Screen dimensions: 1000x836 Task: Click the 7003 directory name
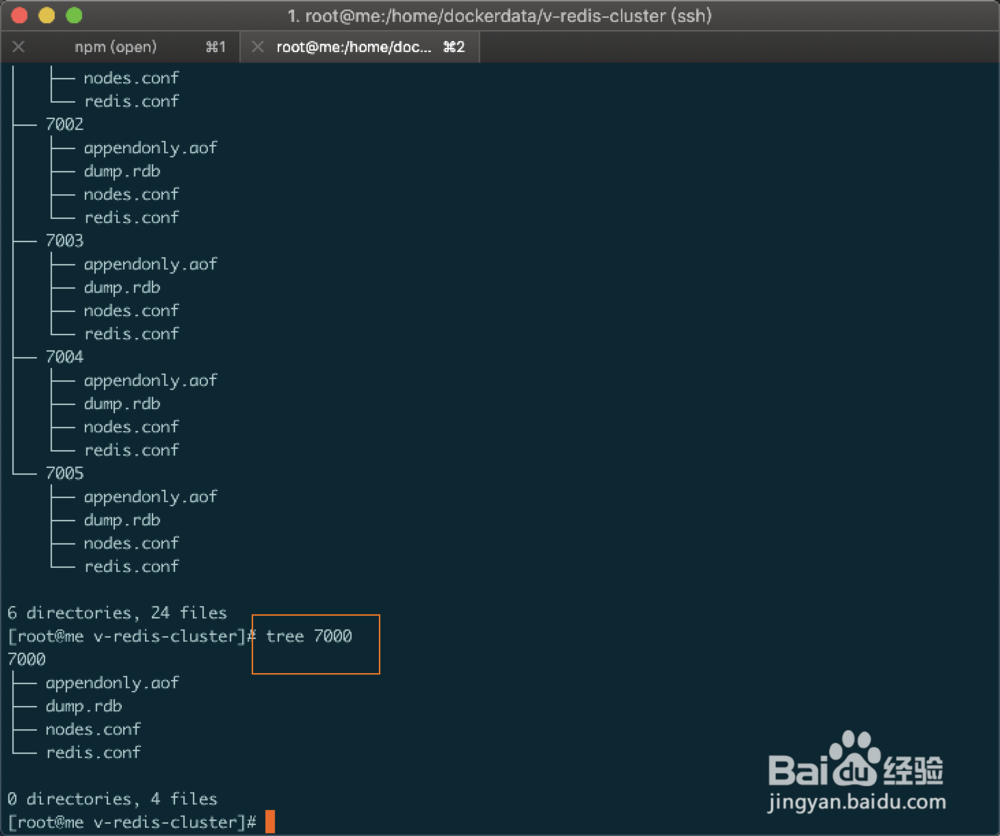(64, 240)
